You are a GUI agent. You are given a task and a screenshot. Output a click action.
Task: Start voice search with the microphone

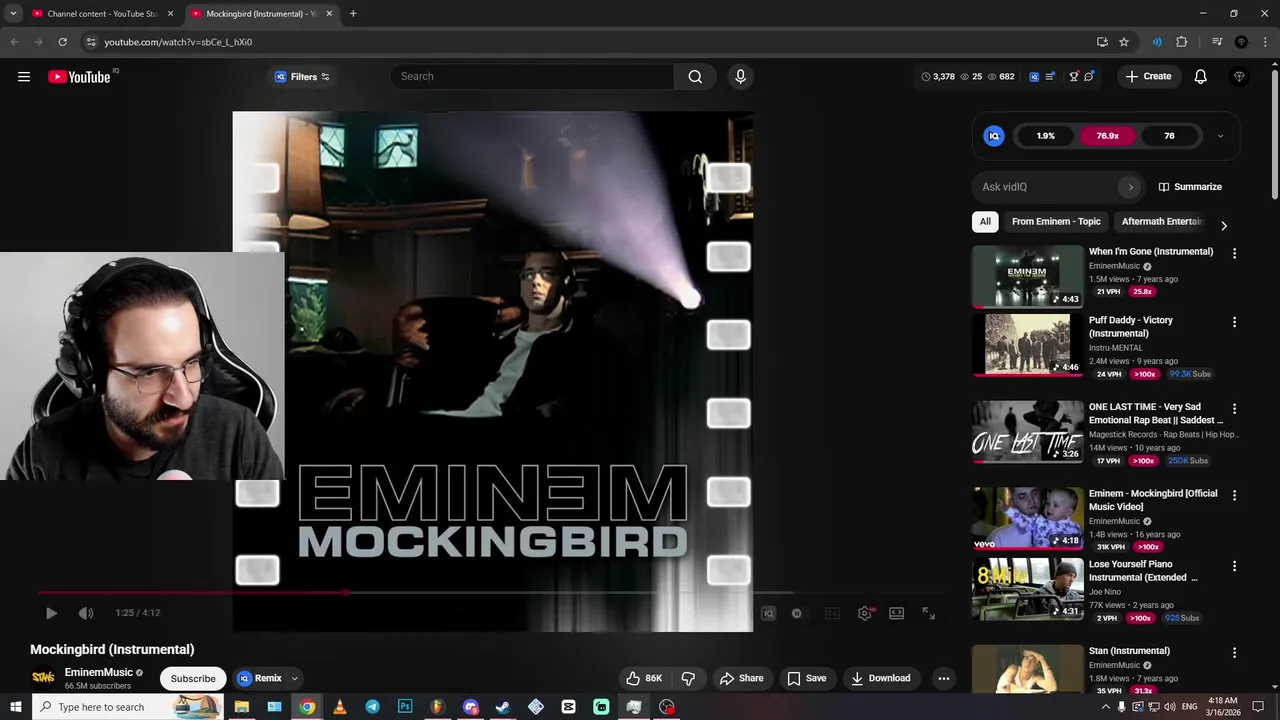[740, 77]
